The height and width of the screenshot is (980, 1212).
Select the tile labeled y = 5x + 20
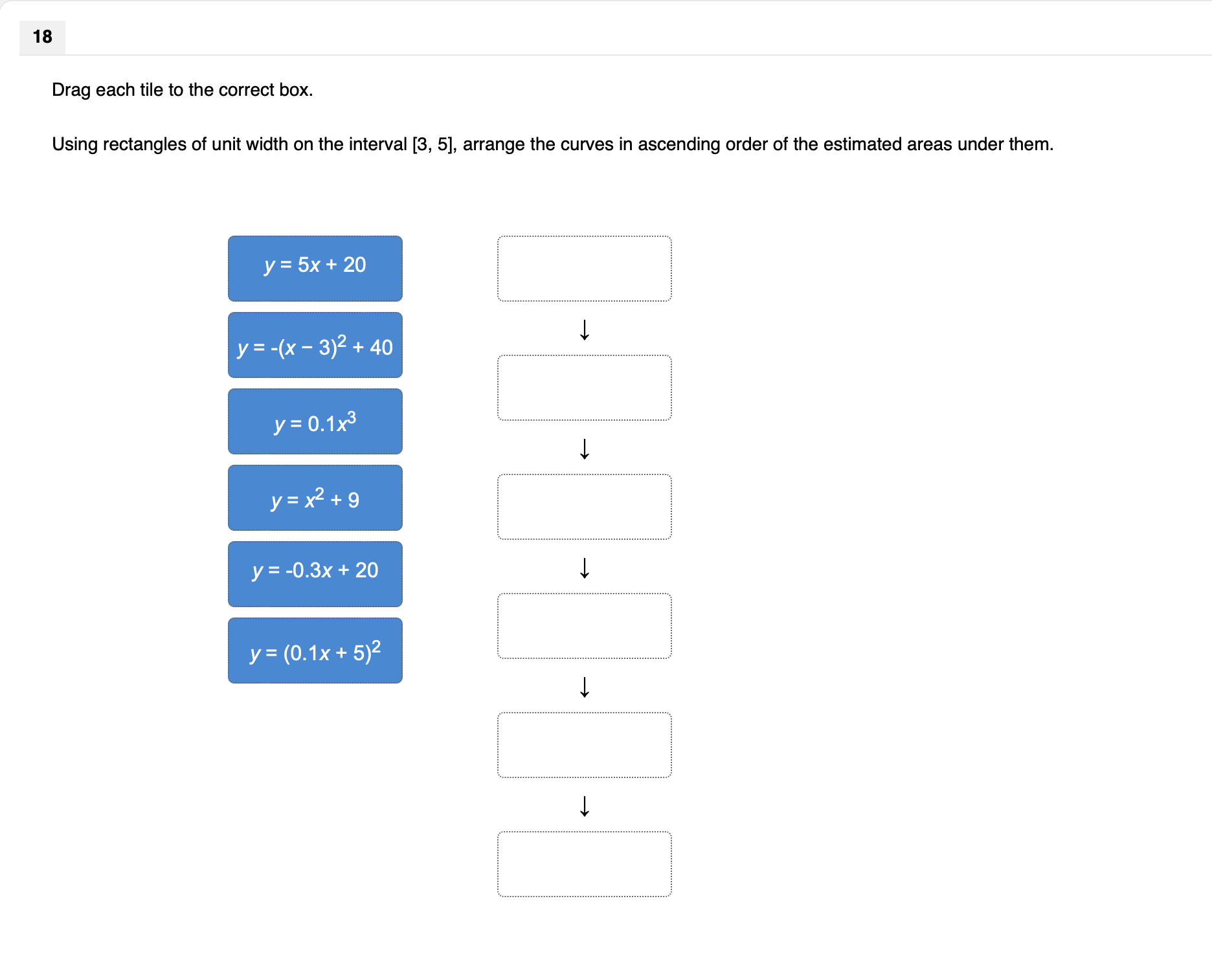click(315, 268)
